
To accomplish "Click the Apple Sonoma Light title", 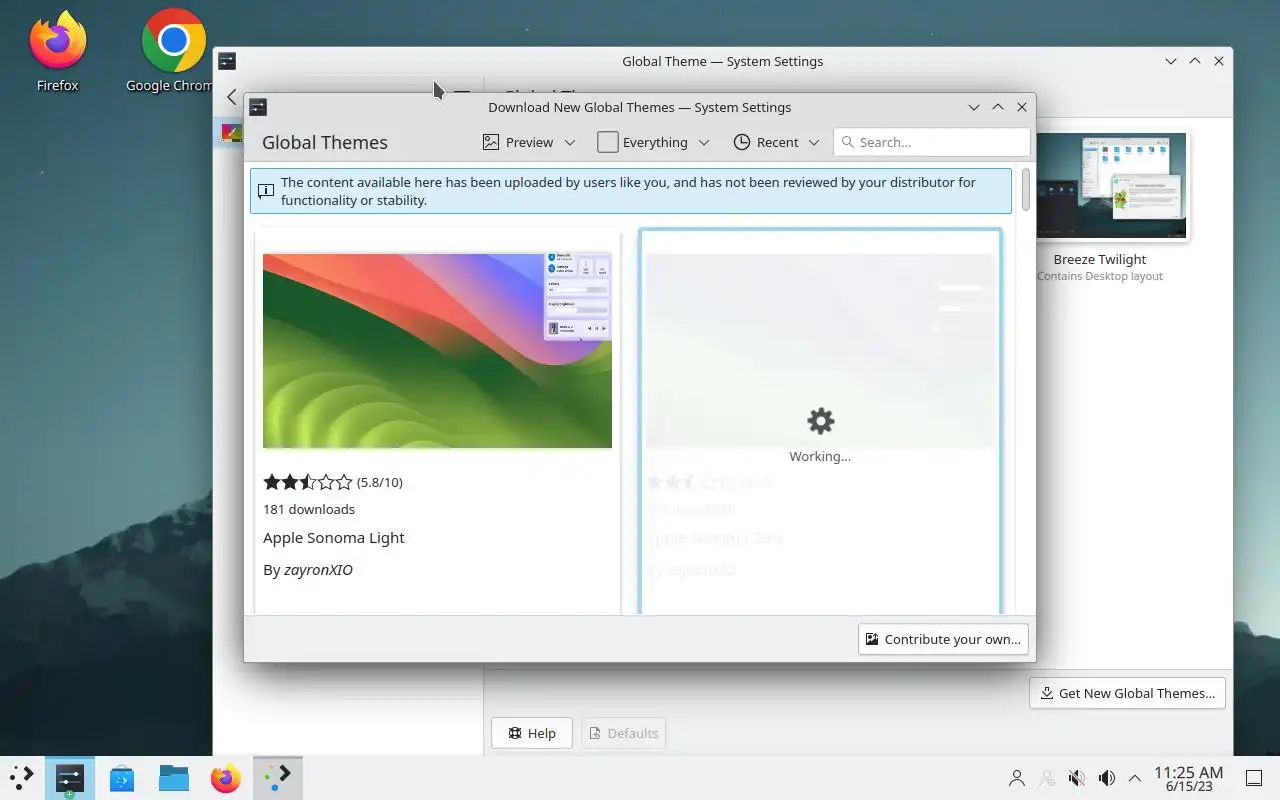I will tap(334, 538).
